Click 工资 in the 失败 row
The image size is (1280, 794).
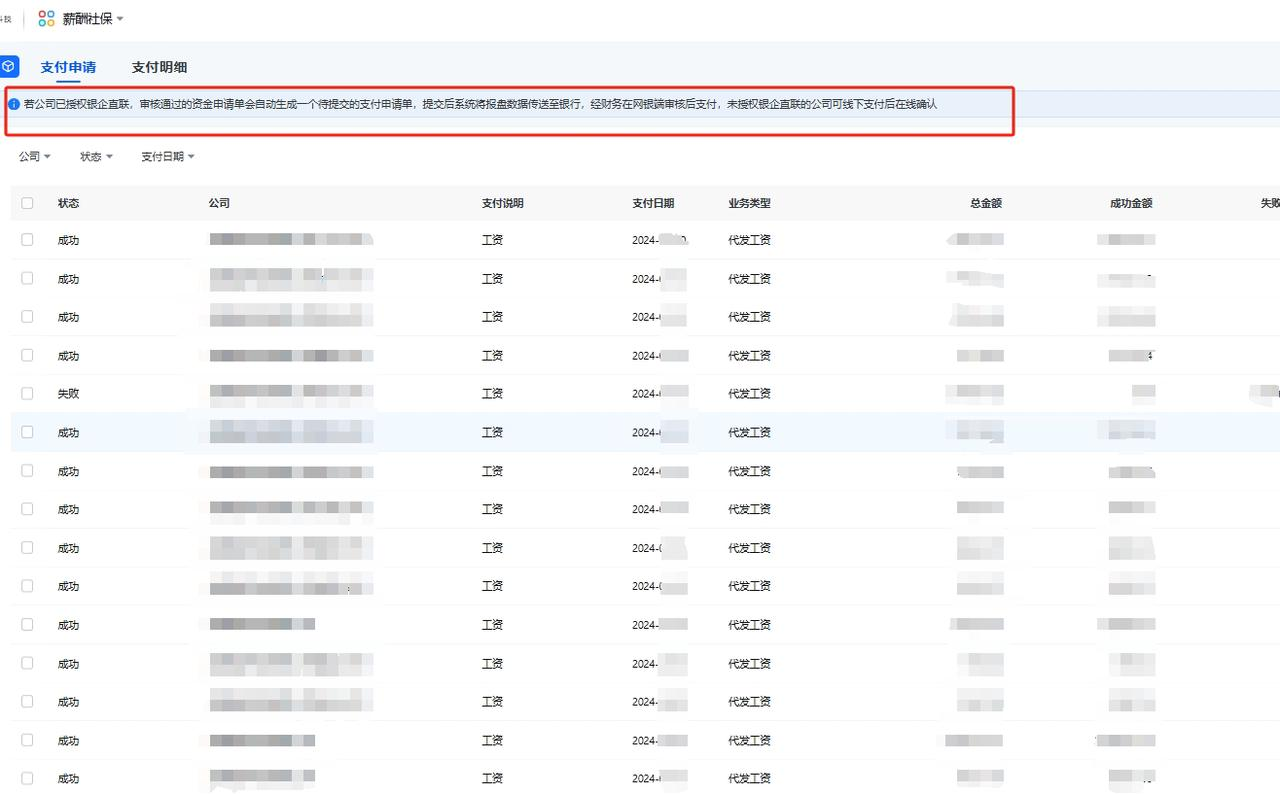[x=492, y=394]
